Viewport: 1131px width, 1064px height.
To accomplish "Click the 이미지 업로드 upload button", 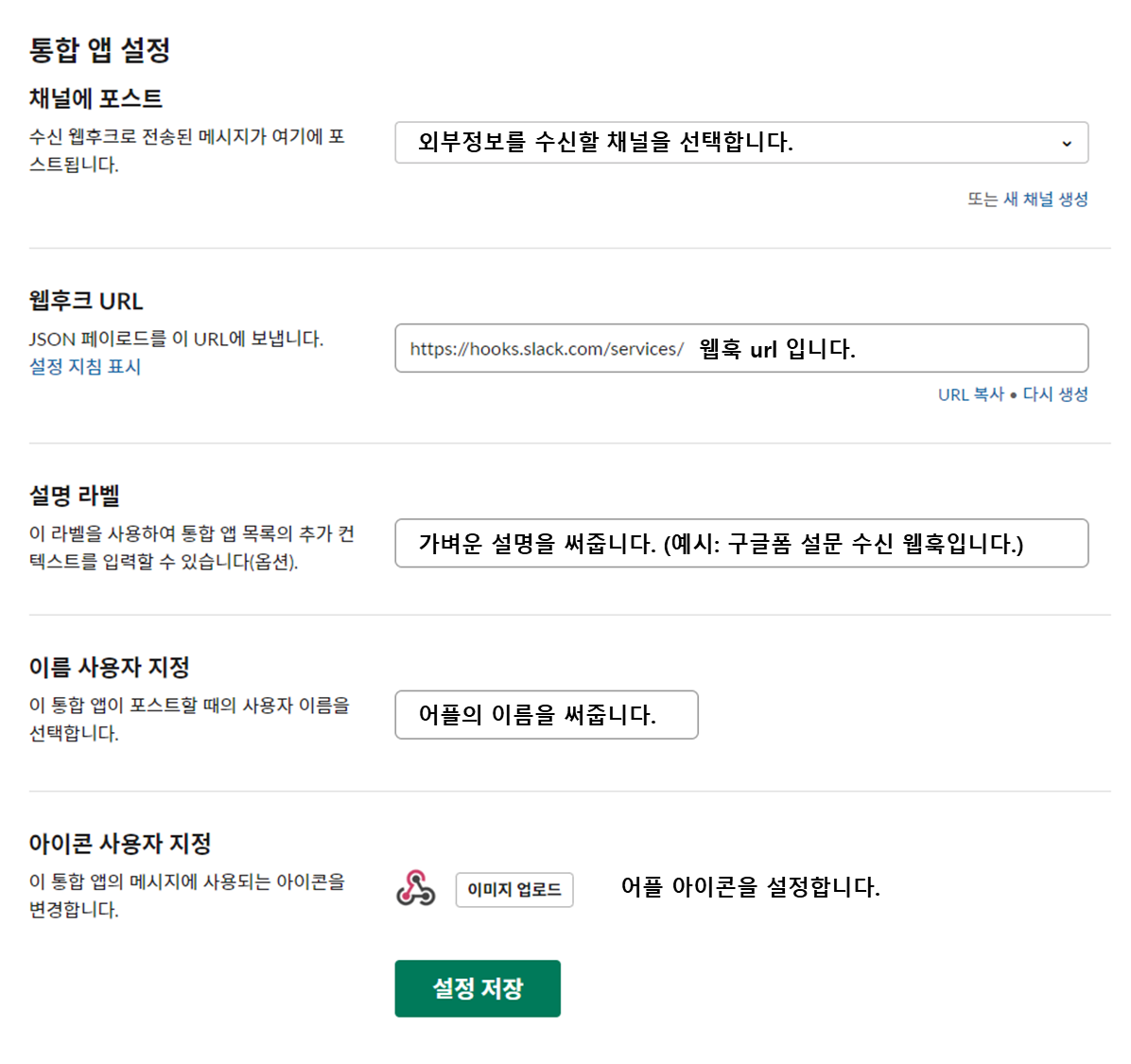I will click(x=514, y=889).
